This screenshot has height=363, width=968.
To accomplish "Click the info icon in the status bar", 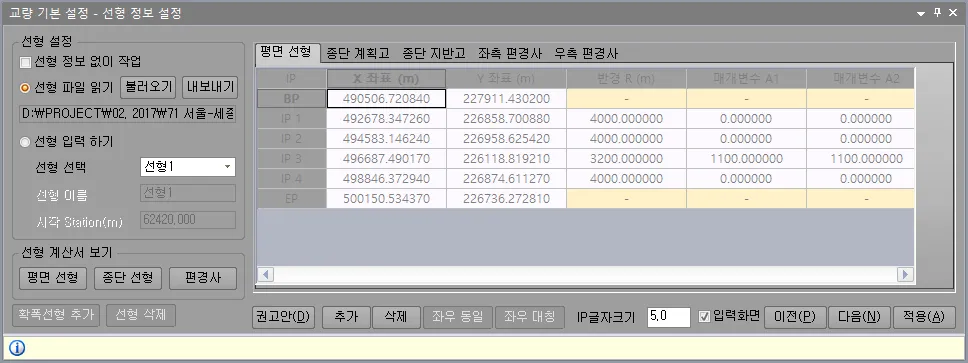I will [x=17, y=349].
